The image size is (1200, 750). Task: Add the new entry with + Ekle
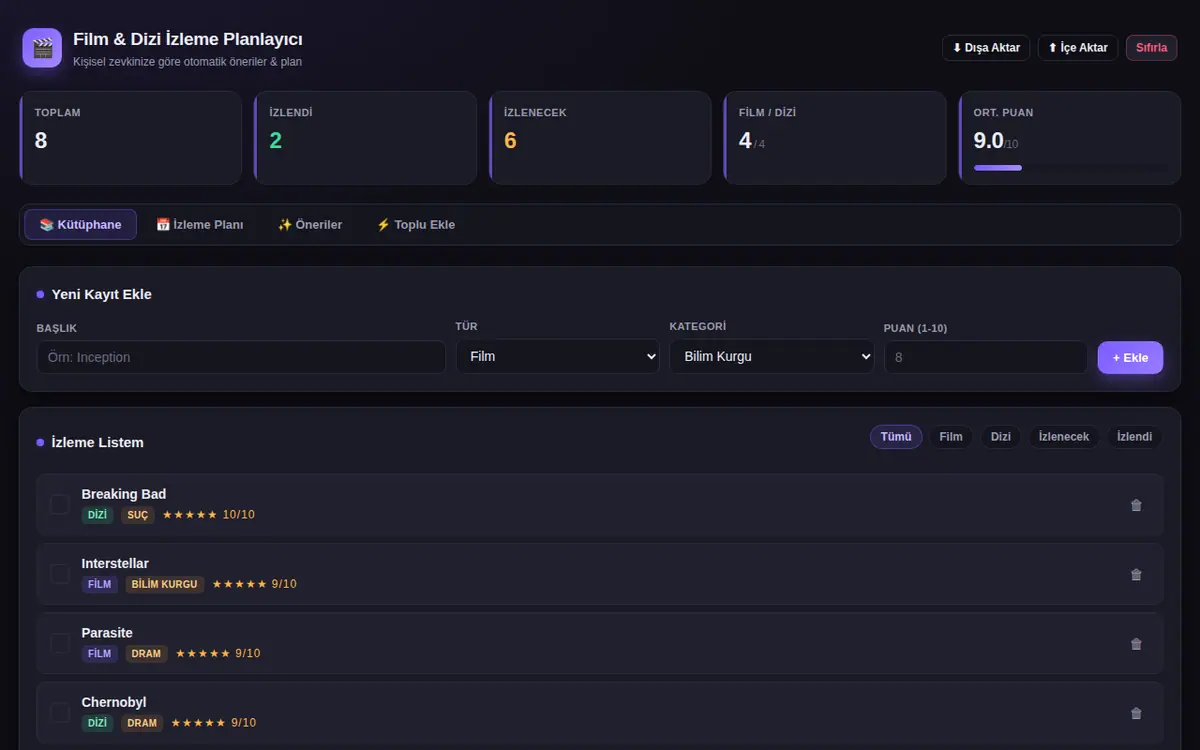(x=1130, y=357)
